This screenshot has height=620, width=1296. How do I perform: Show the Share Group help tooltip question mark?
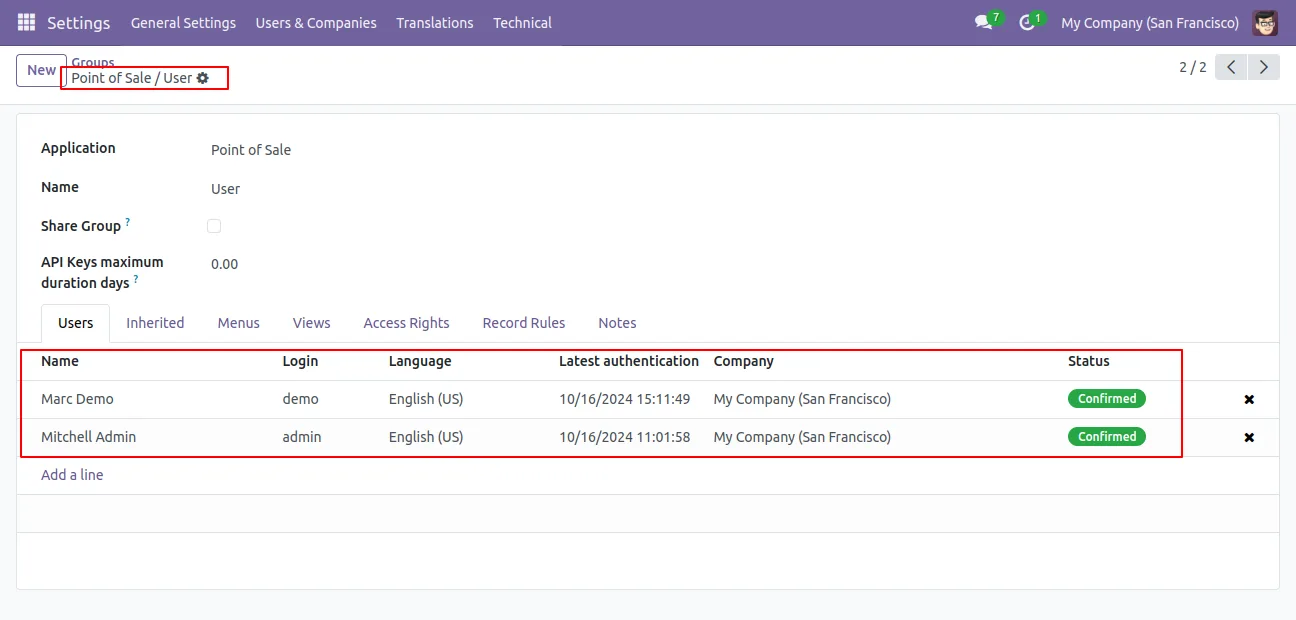pos(128,222)
